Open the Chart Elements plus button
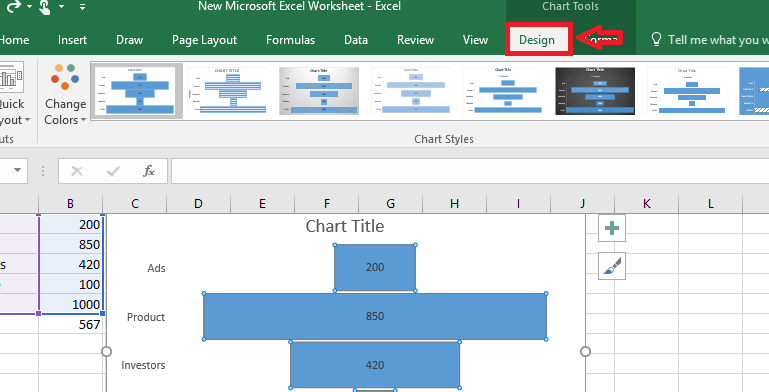Viewport: 769px width, 392px height. point(612,228)
